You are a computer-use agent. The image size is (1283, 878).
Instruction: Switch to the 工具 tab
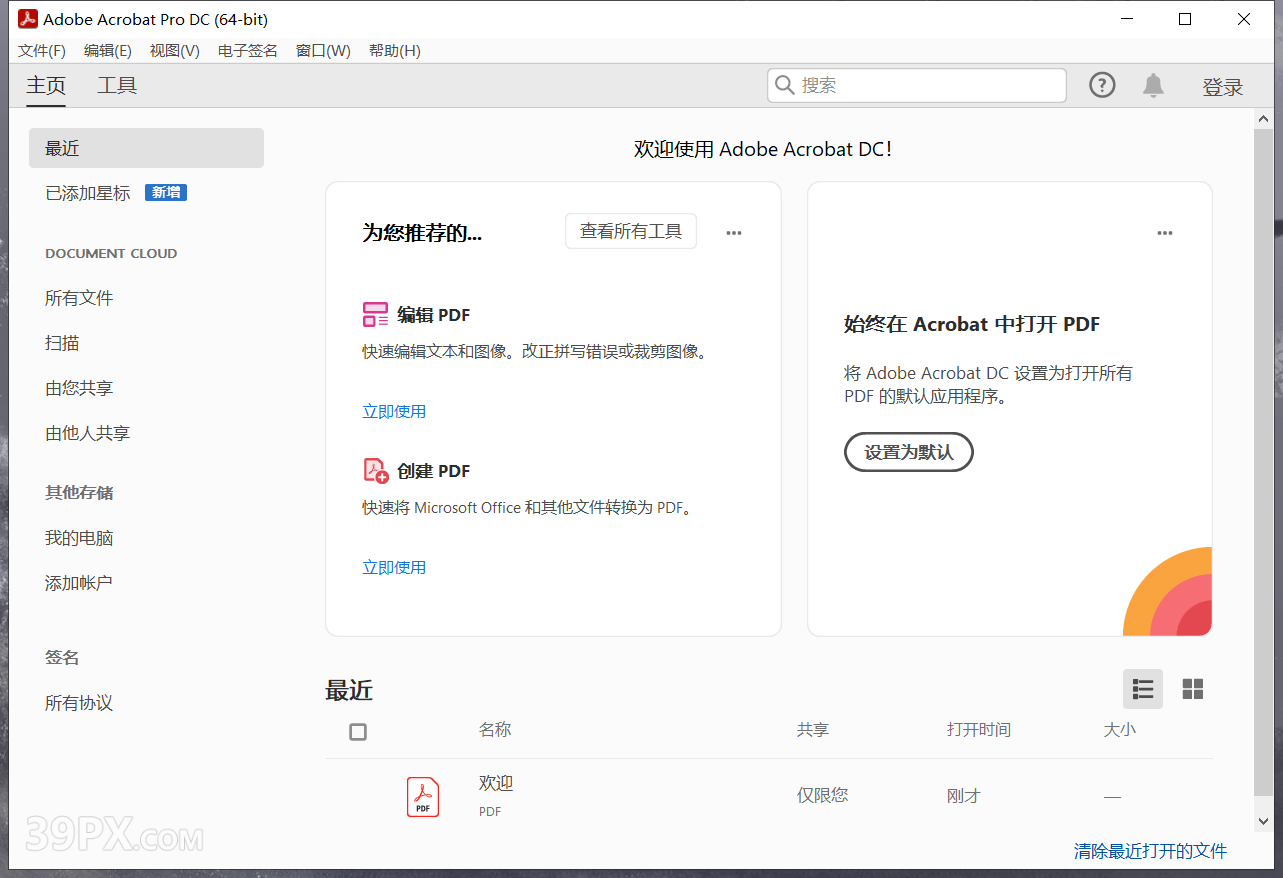point(117,86)
